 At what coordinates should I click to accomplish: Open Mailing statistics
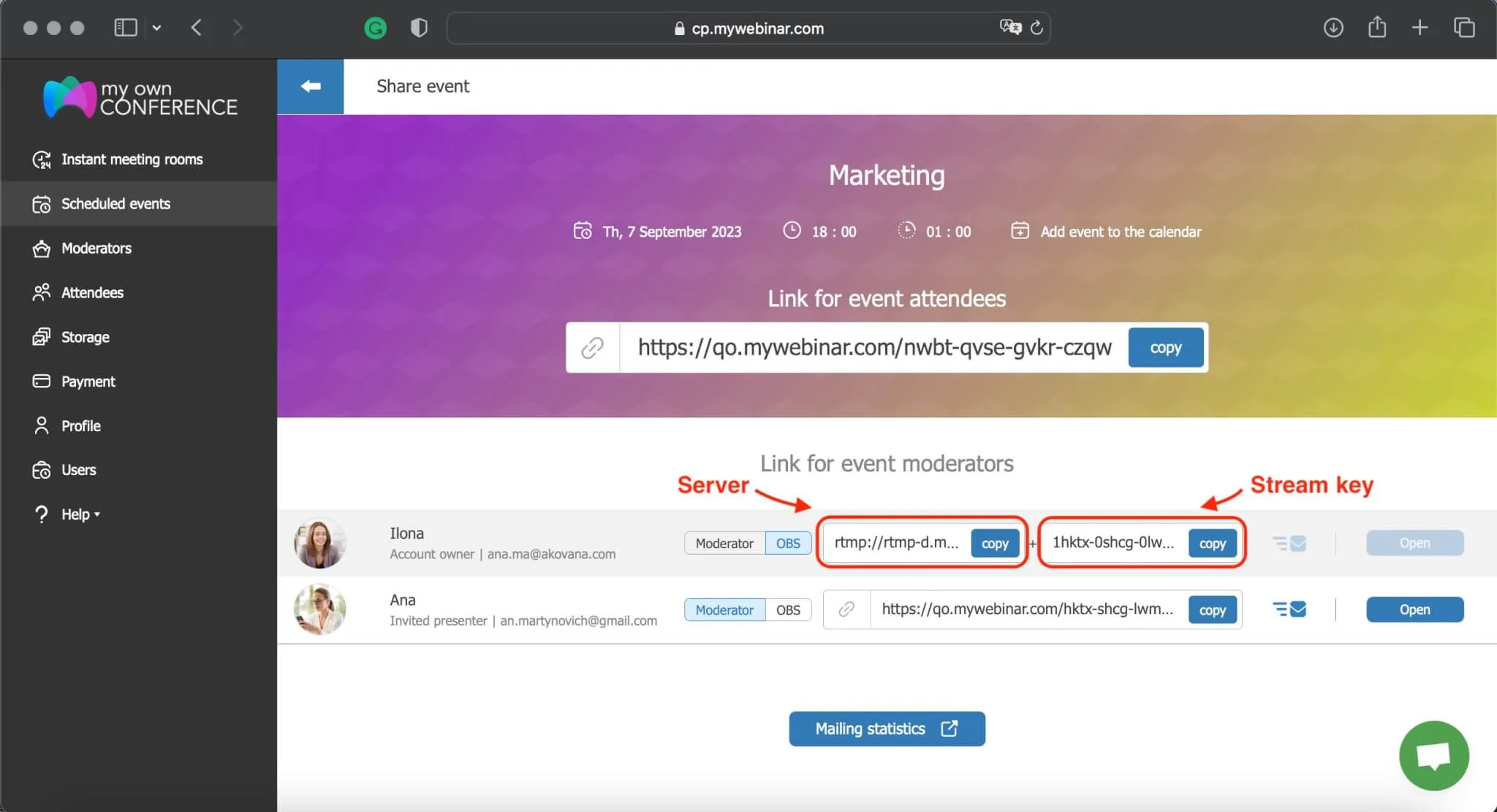pyautogui.click(x=887, y=729)
